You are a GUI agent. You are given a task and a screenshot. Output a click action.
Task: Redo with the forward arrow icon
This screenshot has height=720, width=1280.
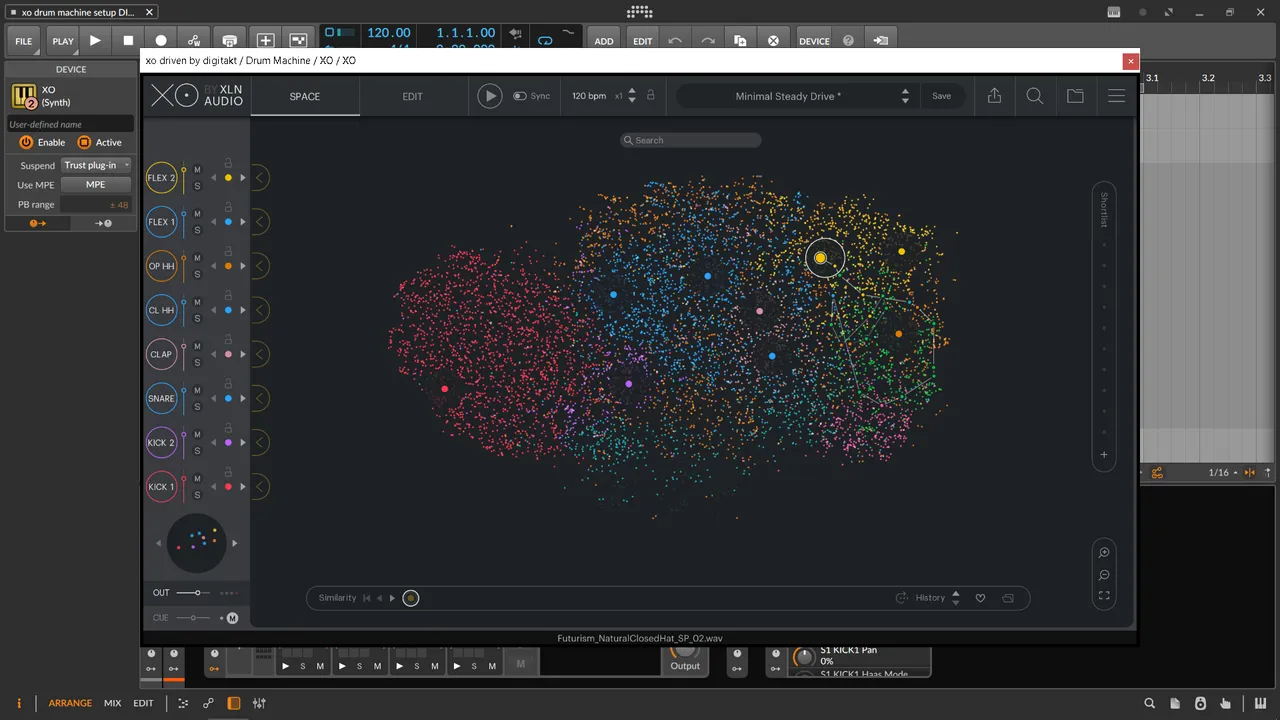click(x=708, y=41)
